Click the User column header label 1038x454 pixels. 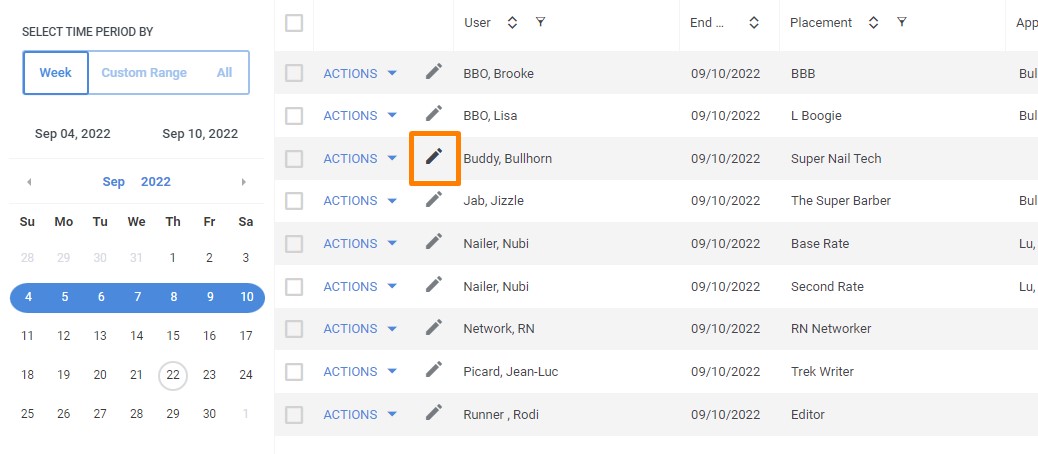pos(477,23)
